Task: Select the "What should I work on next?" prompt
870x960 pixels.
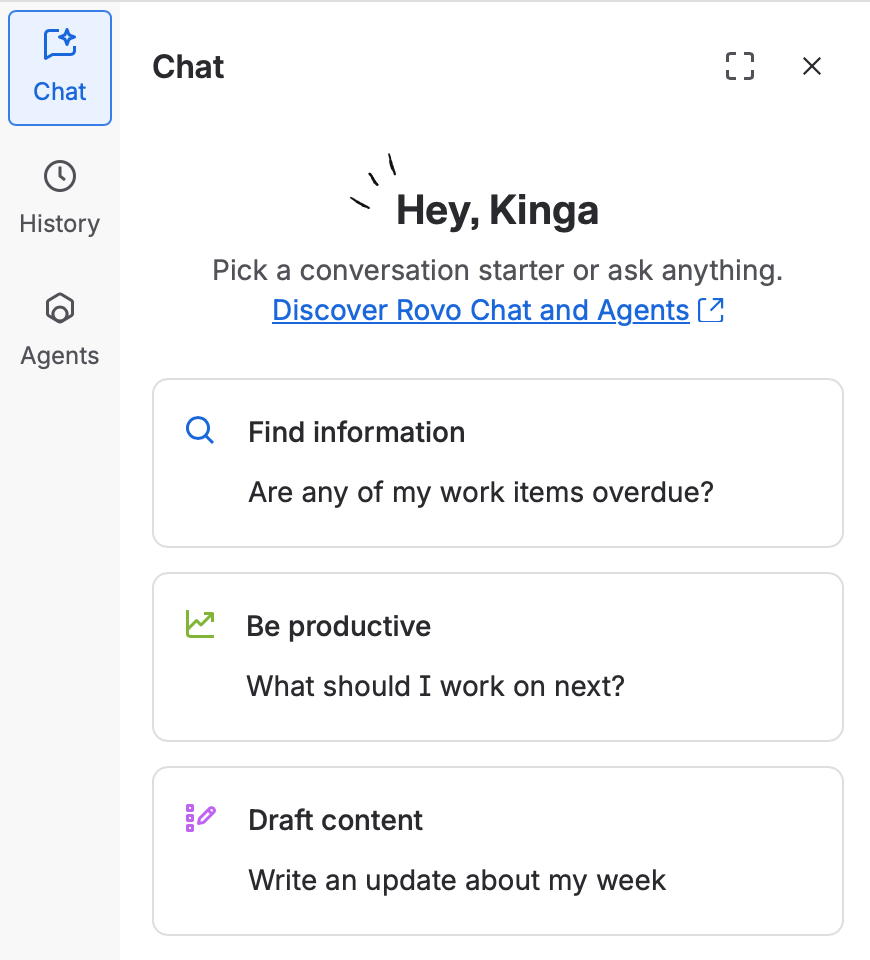Action: [435, 686]
